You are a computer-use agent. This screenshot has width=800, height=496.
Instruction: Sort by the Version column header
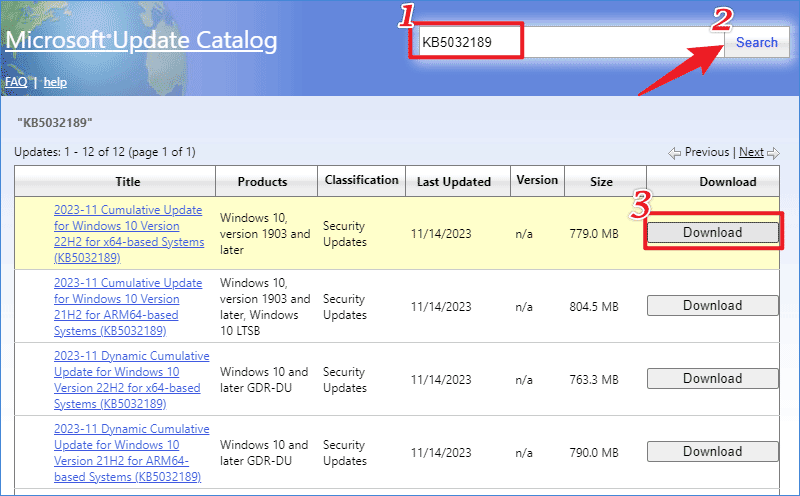pos(537,180)
